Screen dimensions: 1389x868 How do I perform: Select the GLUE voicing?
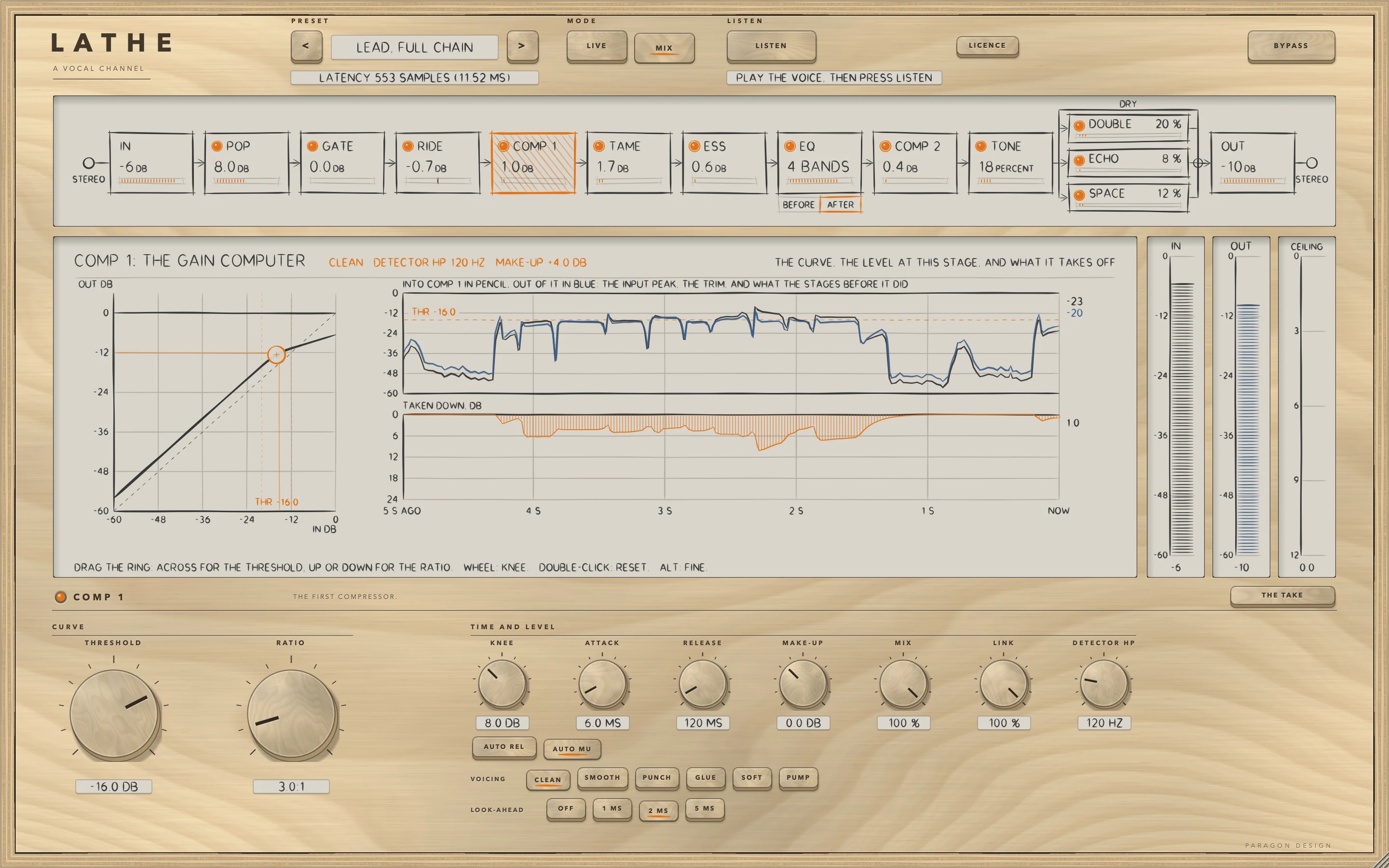pos(706,778)
